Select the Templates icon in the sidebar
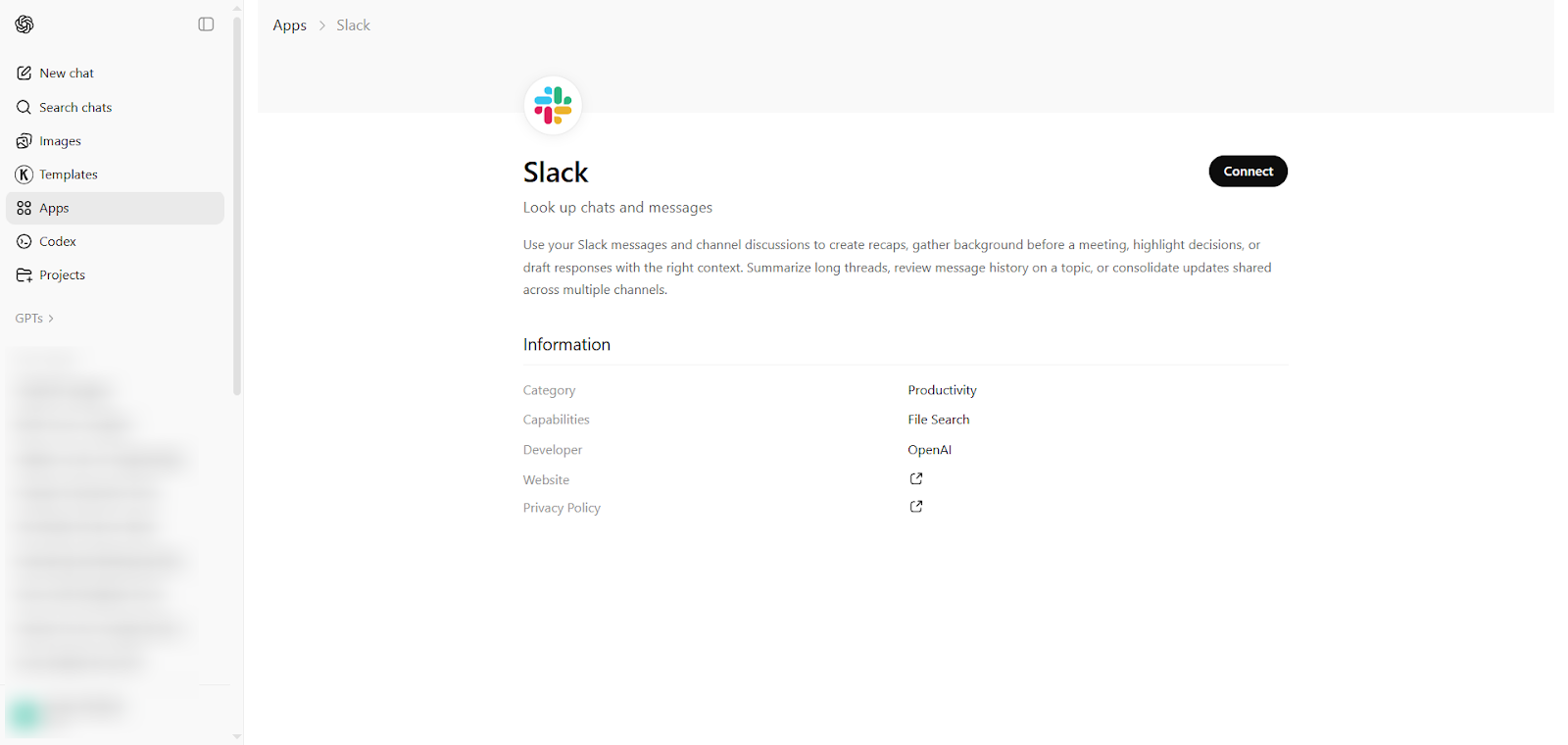The image size is (1568, 745). 24,174
